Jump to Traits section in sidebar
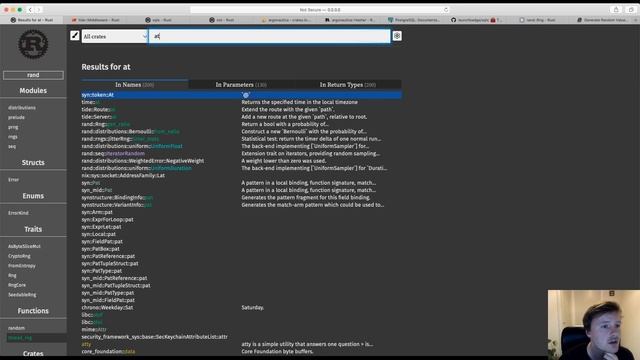 [33, 229]
